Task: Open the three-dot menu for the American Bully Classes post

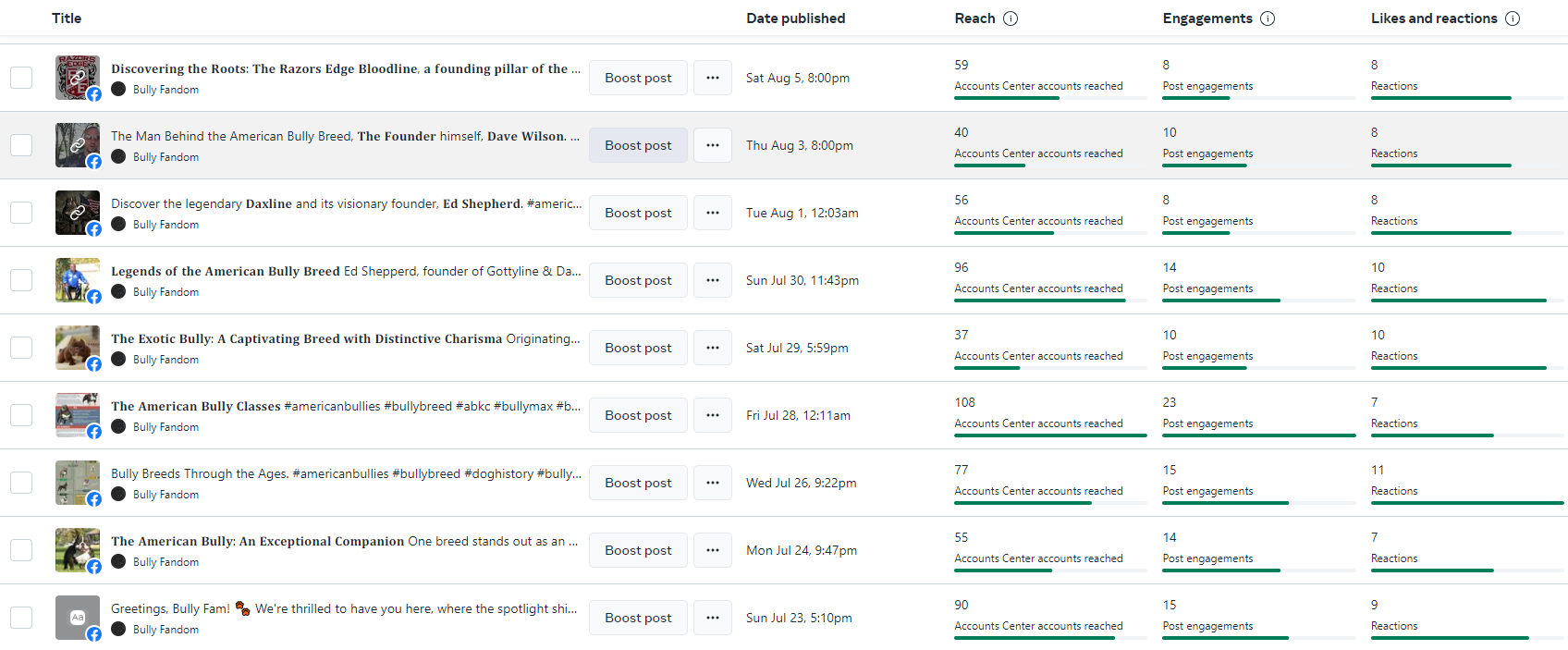Action: [713, 415]
